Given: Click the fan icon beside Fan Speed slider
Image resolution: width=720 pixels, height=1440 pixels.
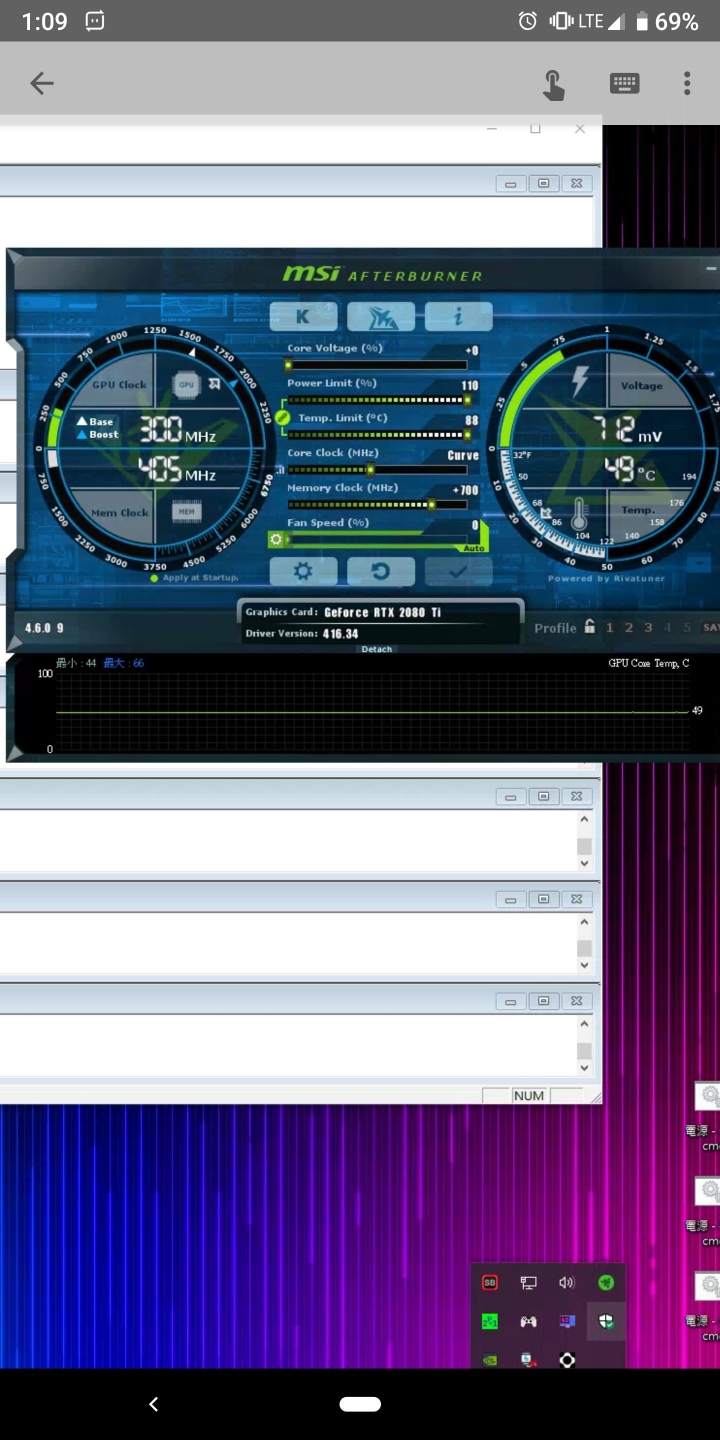Looking at the screenshot, I should 276,539.
